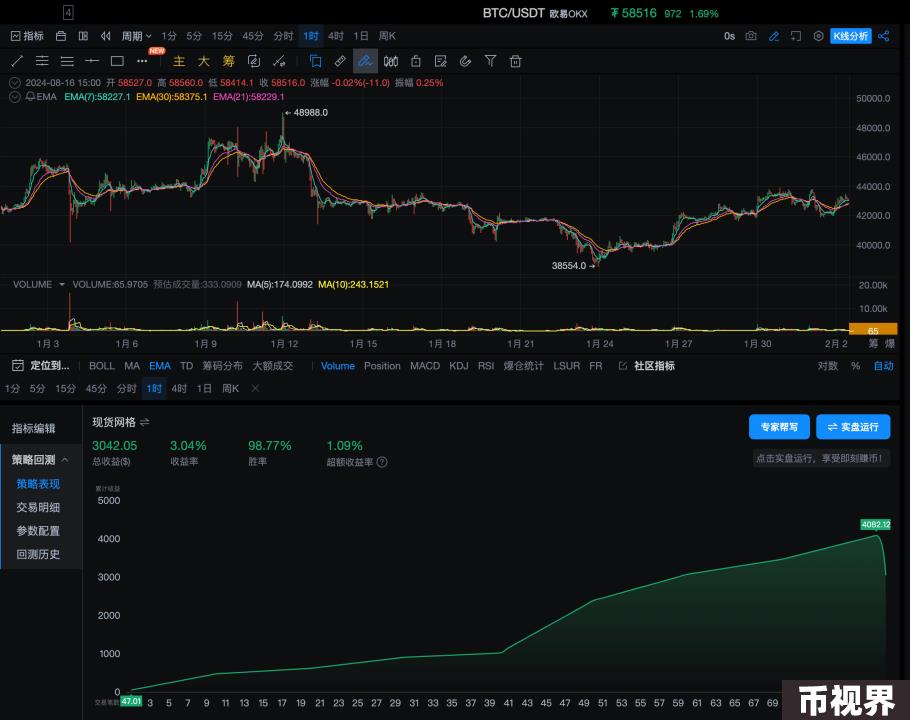Click the 筹 chip distribution toolbar icon
Image resolution: width=910 pixels, height=720 pixels.
(229, 61)
